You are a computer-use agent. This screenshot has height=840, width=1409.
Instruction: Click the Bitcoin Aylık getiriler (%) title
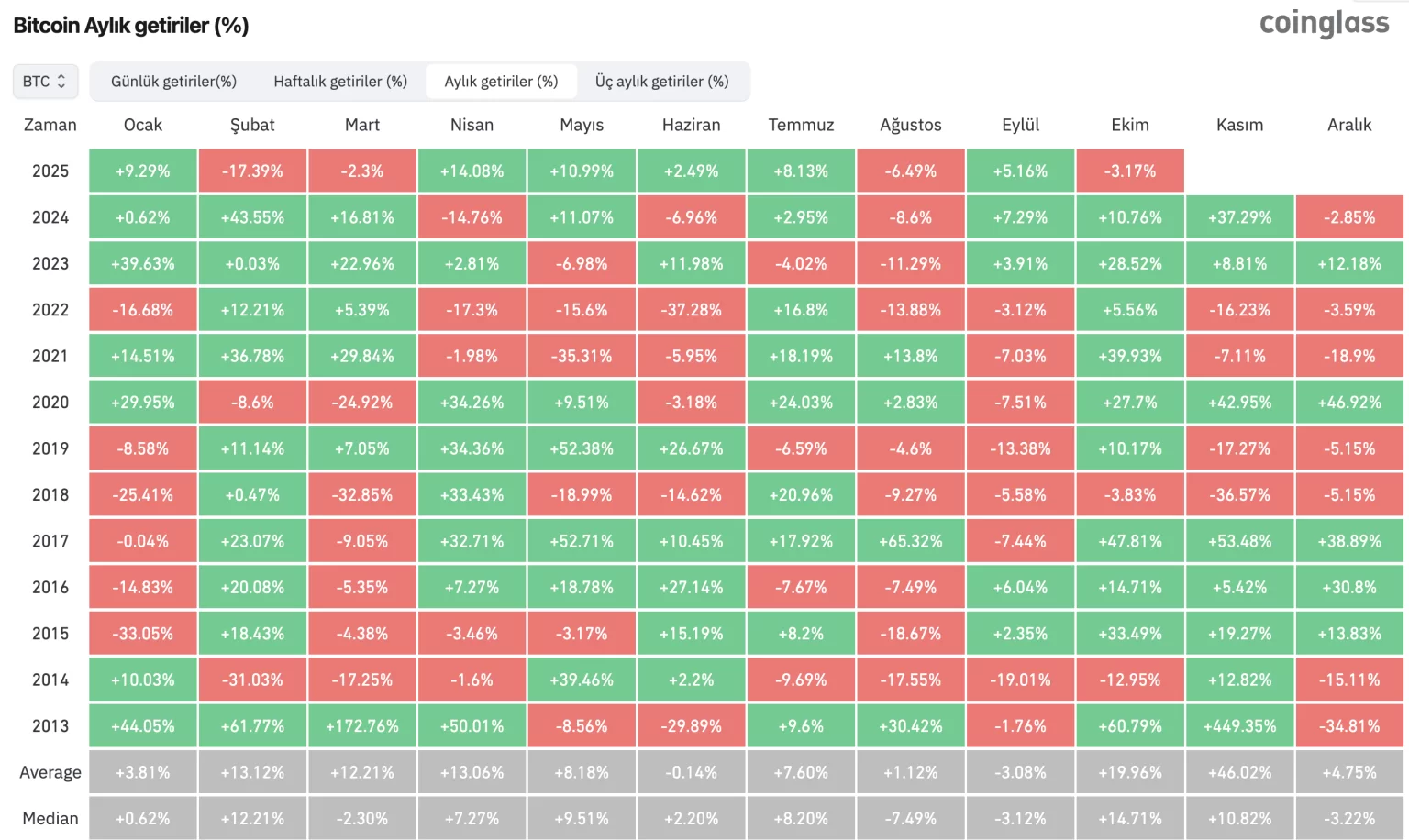(x=131, y=26)
